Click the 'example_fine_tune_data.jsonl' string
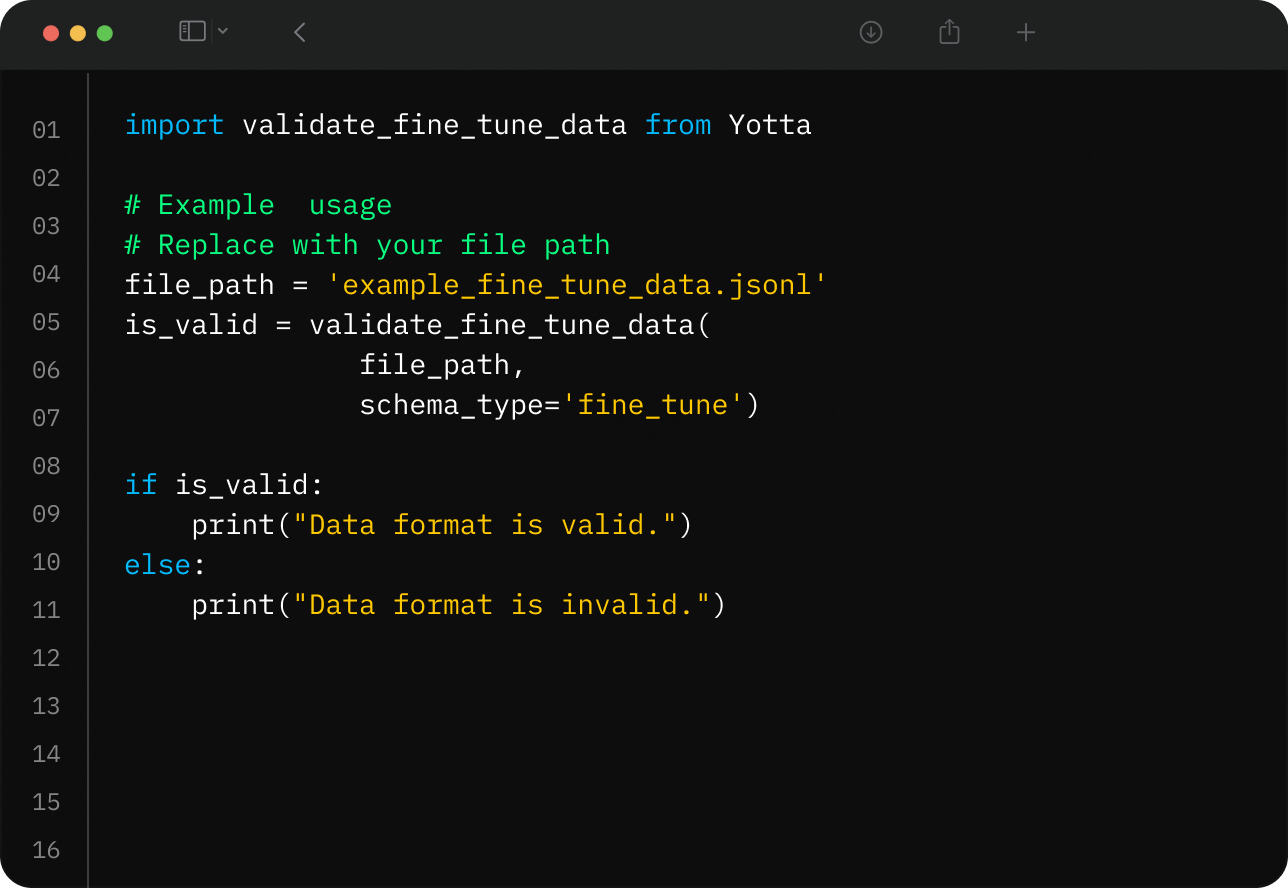The height and width of the screenshot is (888, 1288). click(577, 285)
